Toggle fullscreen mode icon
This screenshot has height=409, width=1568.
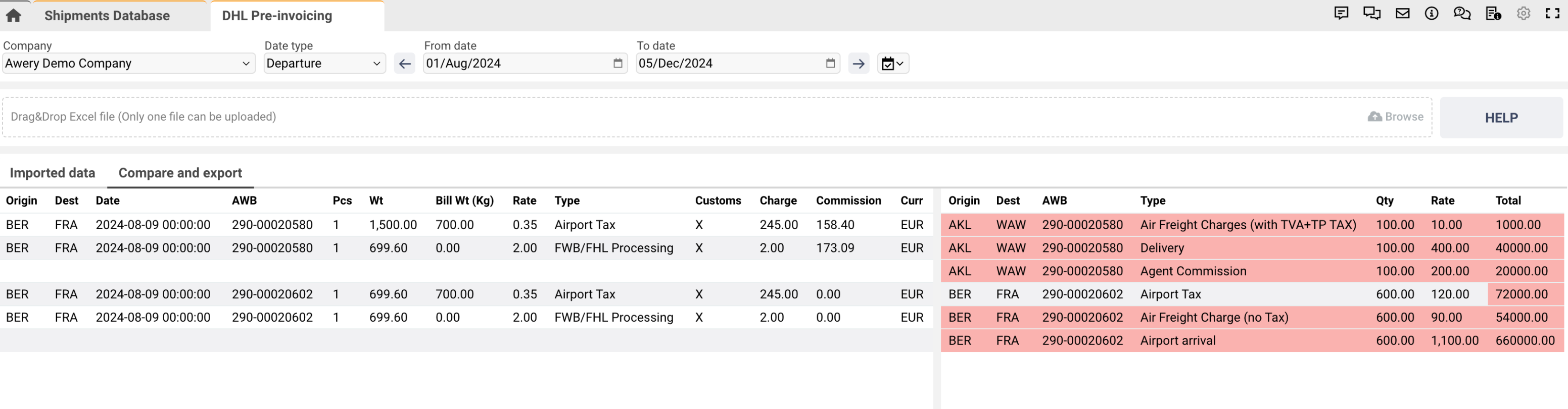pos(1553,14)
